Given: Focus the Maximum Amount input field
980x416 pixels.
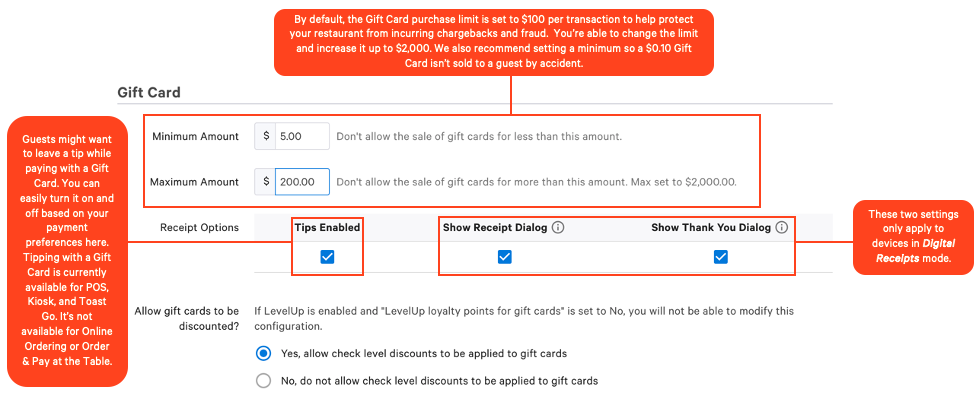Looking at the screenshot, I should click(x=302, y=182).
